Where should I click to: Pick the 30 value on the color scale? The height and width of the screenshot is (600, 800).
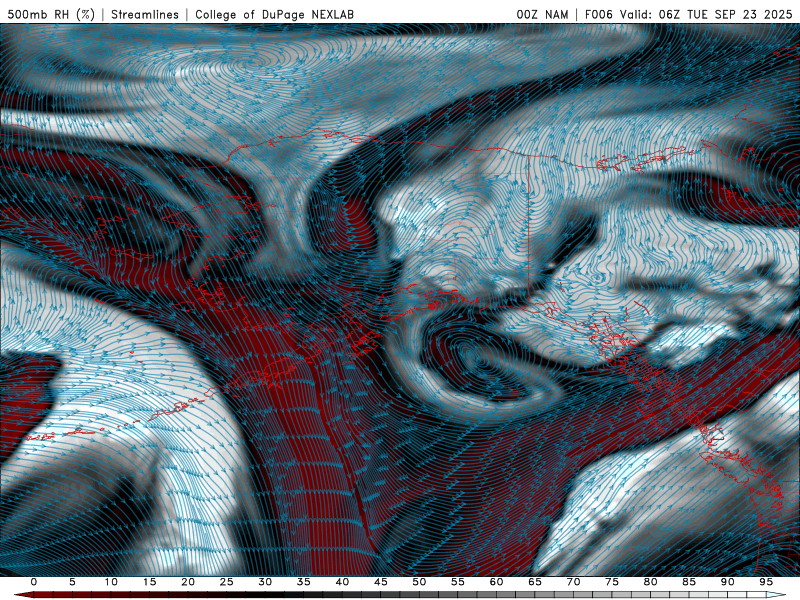tap(265, 582)
